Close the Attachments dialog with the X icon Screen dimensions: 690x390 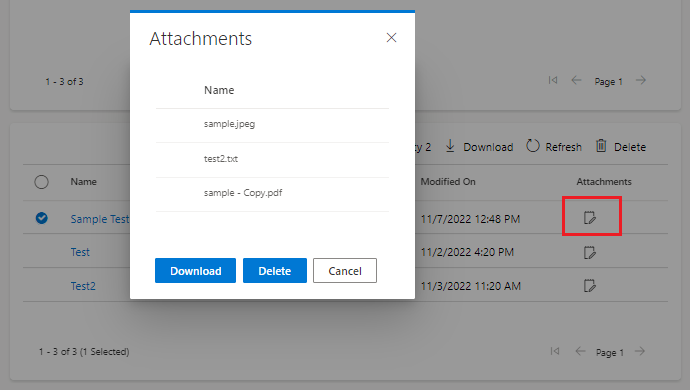coord(391,38)
